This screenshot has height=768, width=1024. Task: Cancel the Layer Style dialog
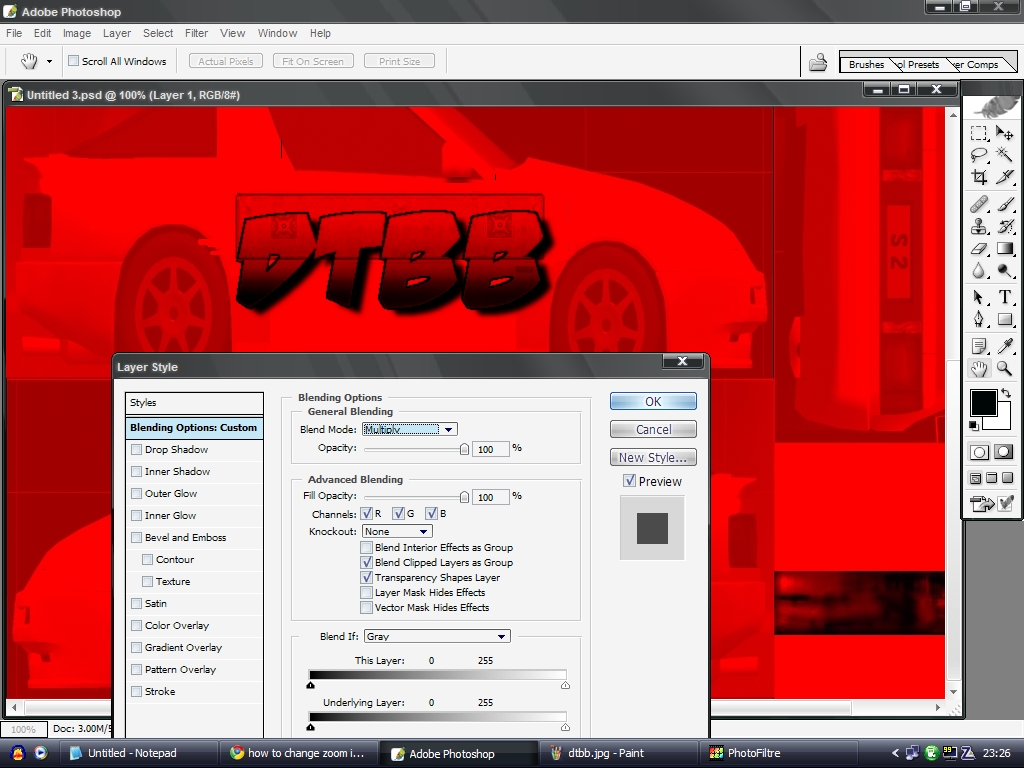[653, 429]
